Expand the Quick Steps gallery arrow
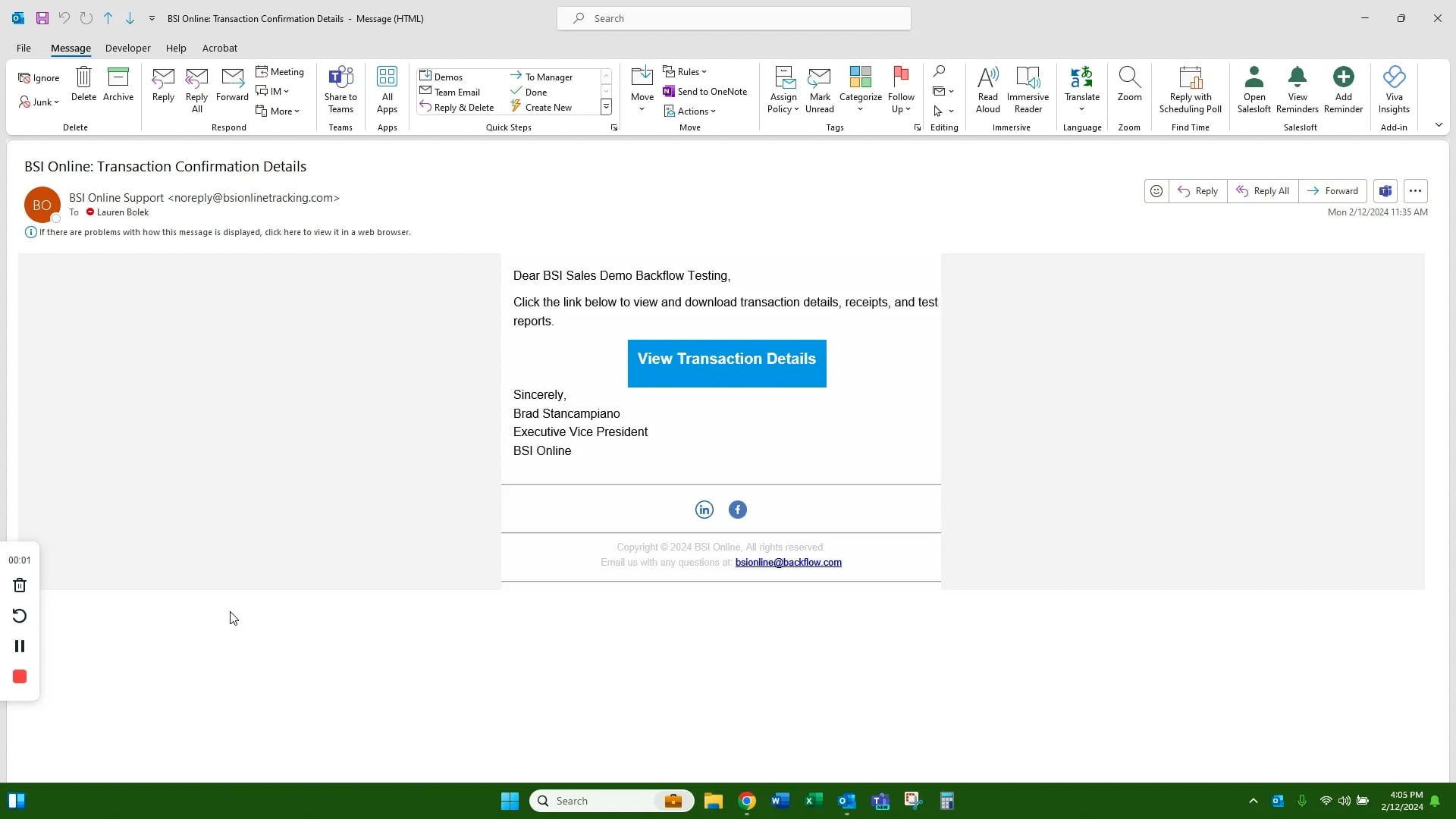 [606, 108]
